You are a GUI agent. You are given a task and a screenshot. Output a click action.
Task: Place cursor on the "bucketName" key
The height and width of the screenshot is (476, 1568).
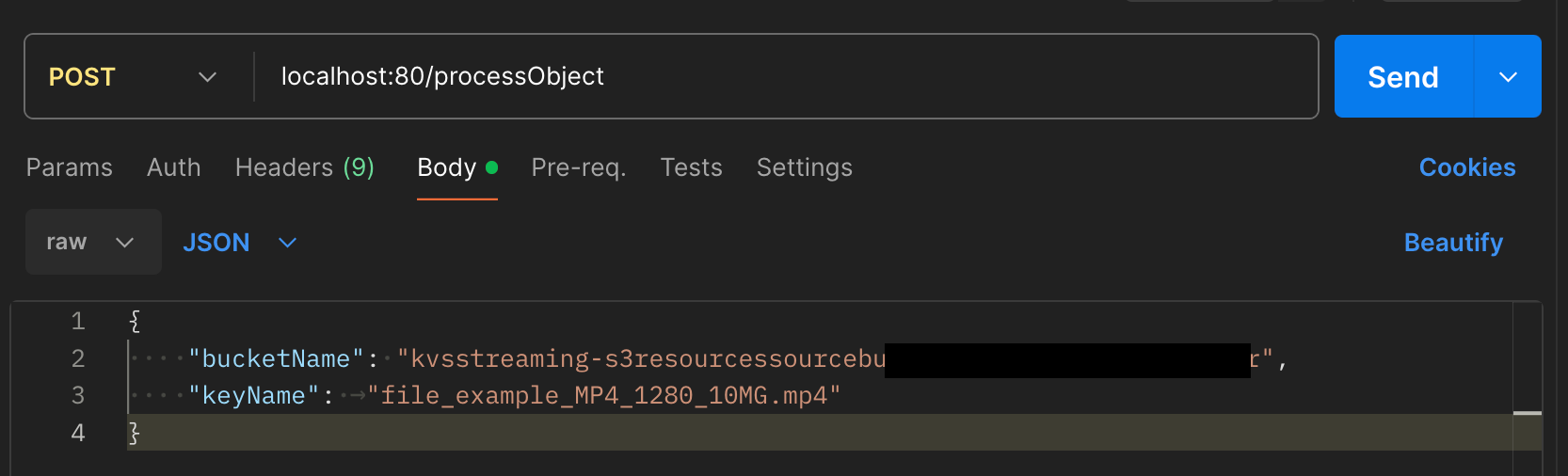point(276,358)
